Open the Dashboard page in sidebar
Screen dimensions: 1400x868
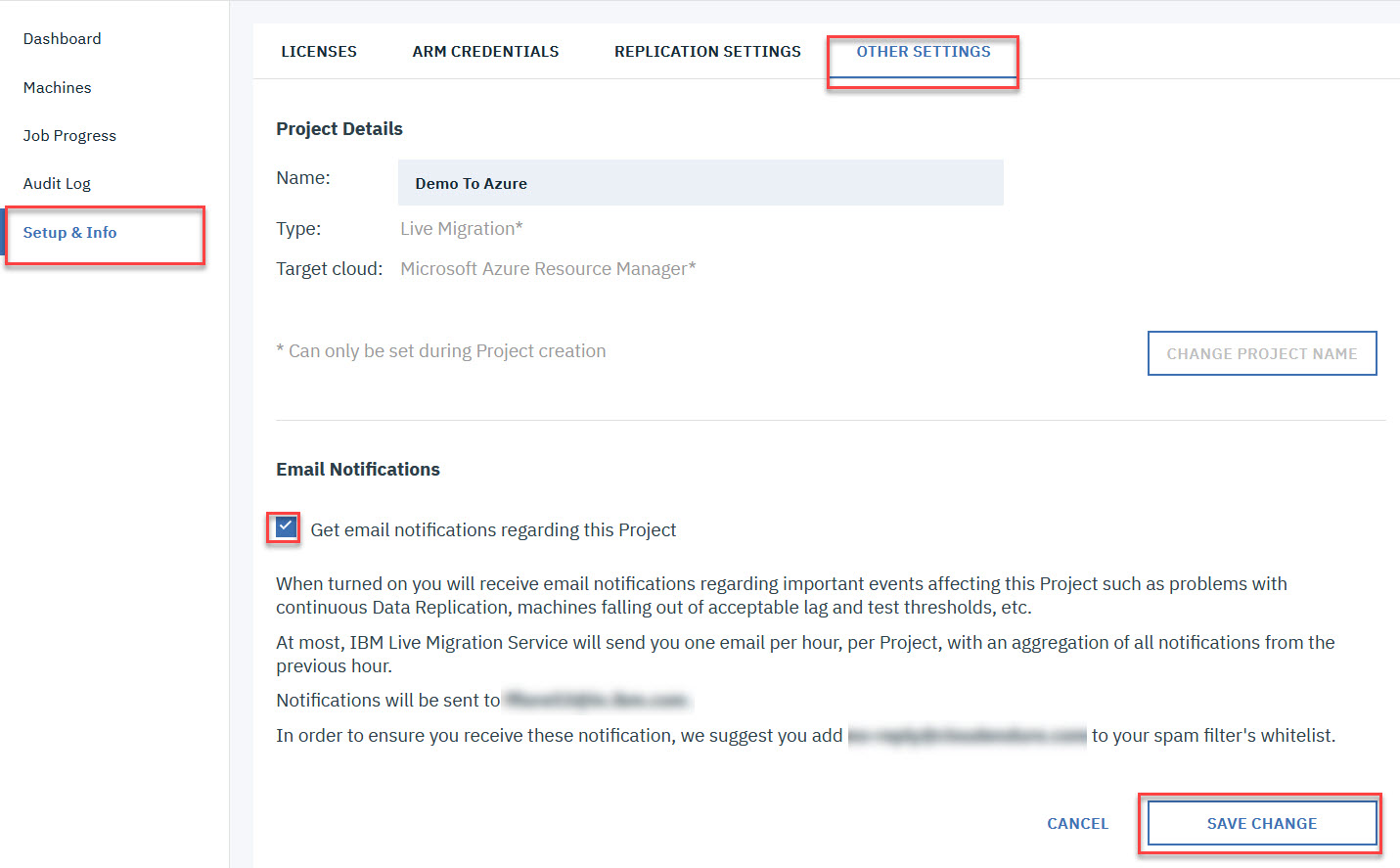(62, 39)
